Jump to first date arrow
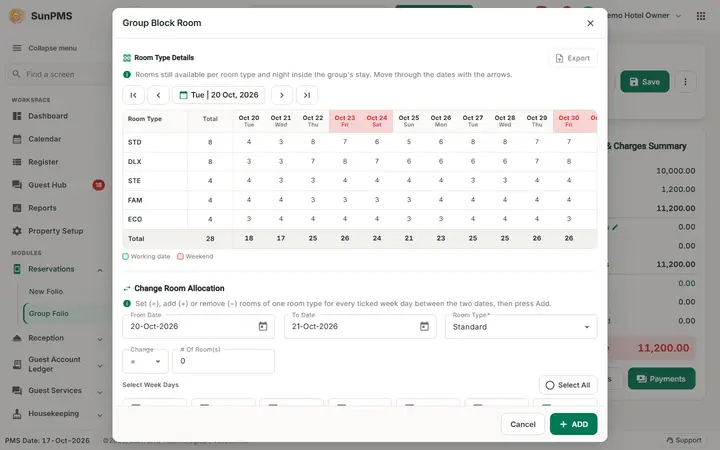Viewport: 720px width, 450px height. [x=133, y=95]
